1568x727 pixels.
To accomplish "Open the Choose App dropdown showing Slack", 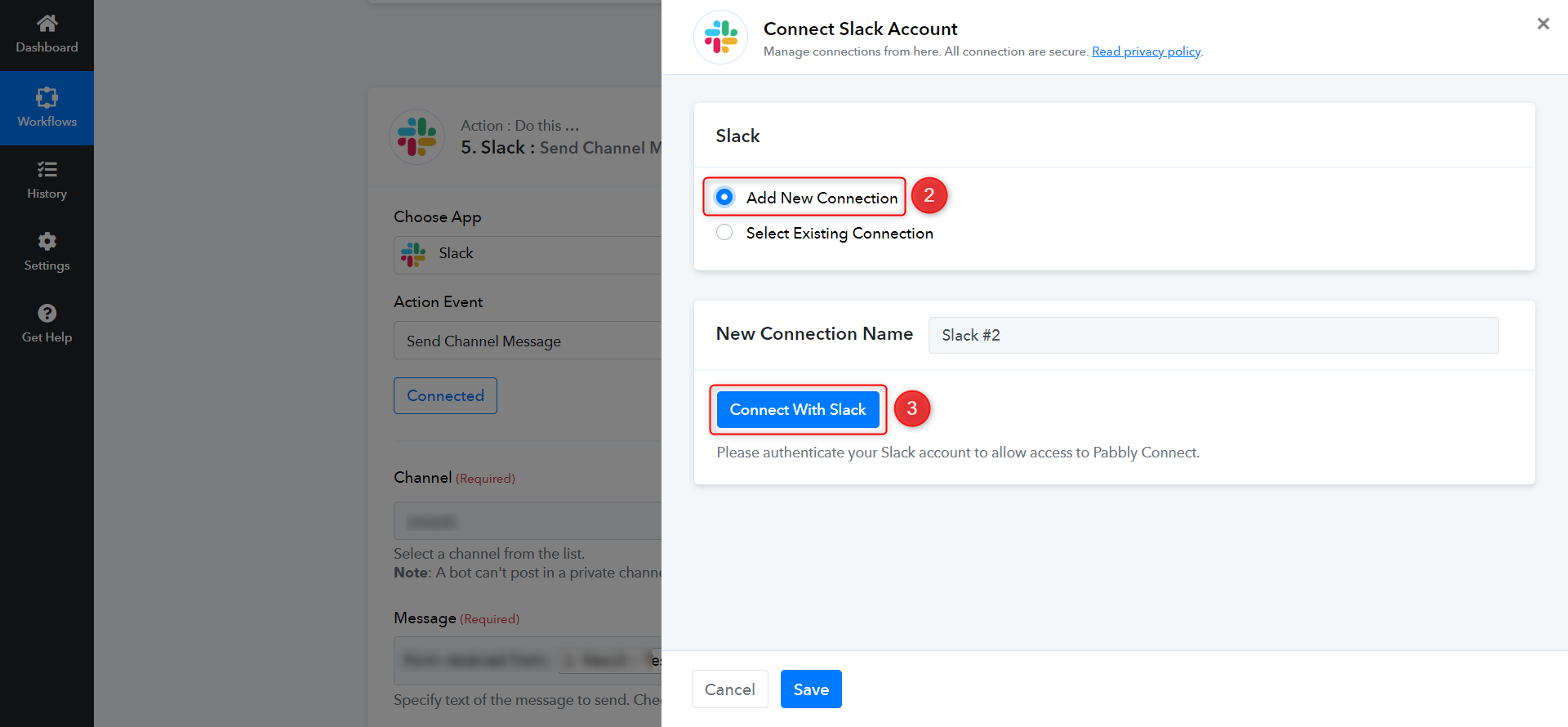I will coord(528,255).
